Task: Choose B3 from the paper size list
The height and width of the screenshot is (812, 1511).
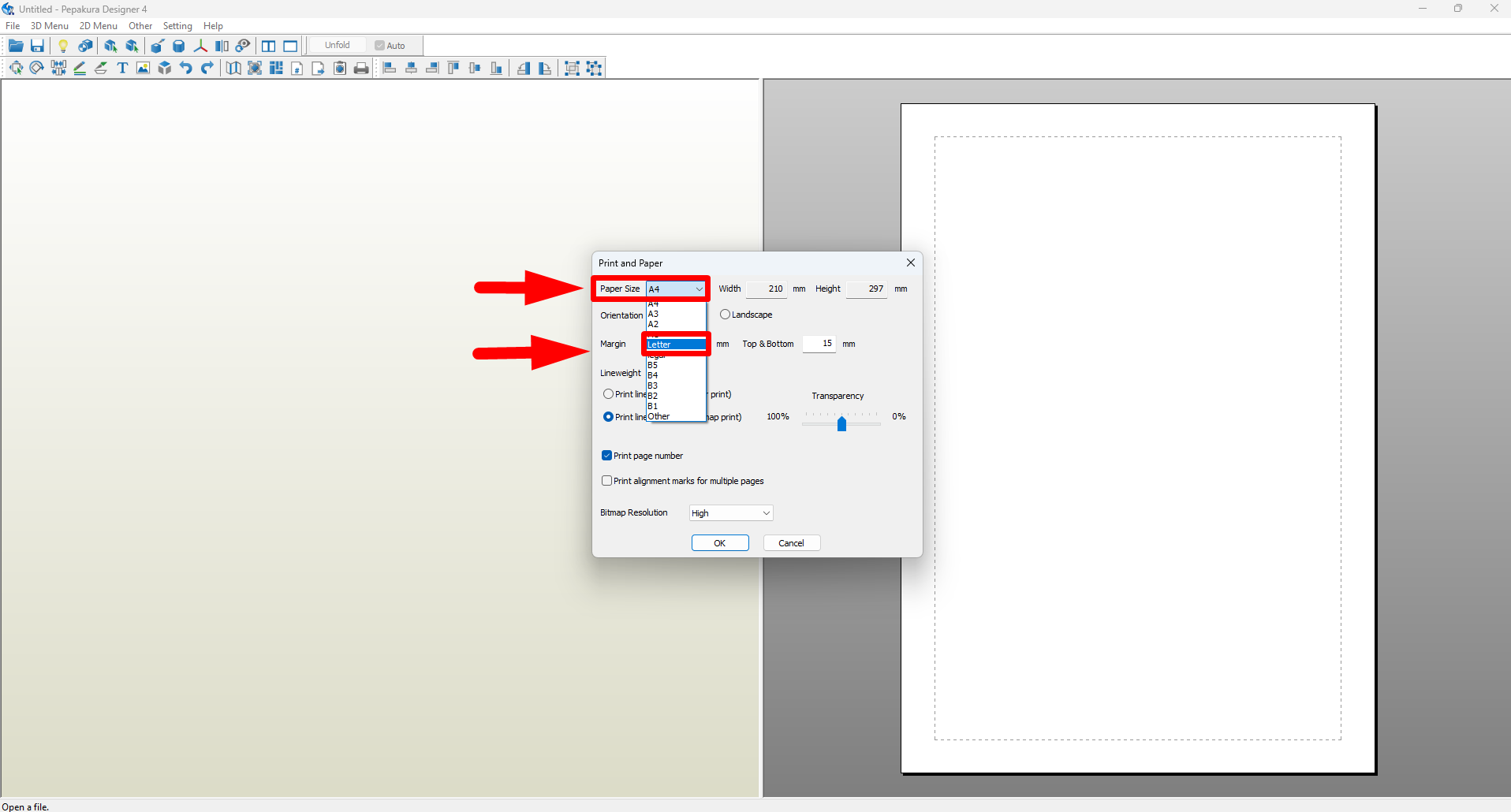Action: tap(676, 386)
